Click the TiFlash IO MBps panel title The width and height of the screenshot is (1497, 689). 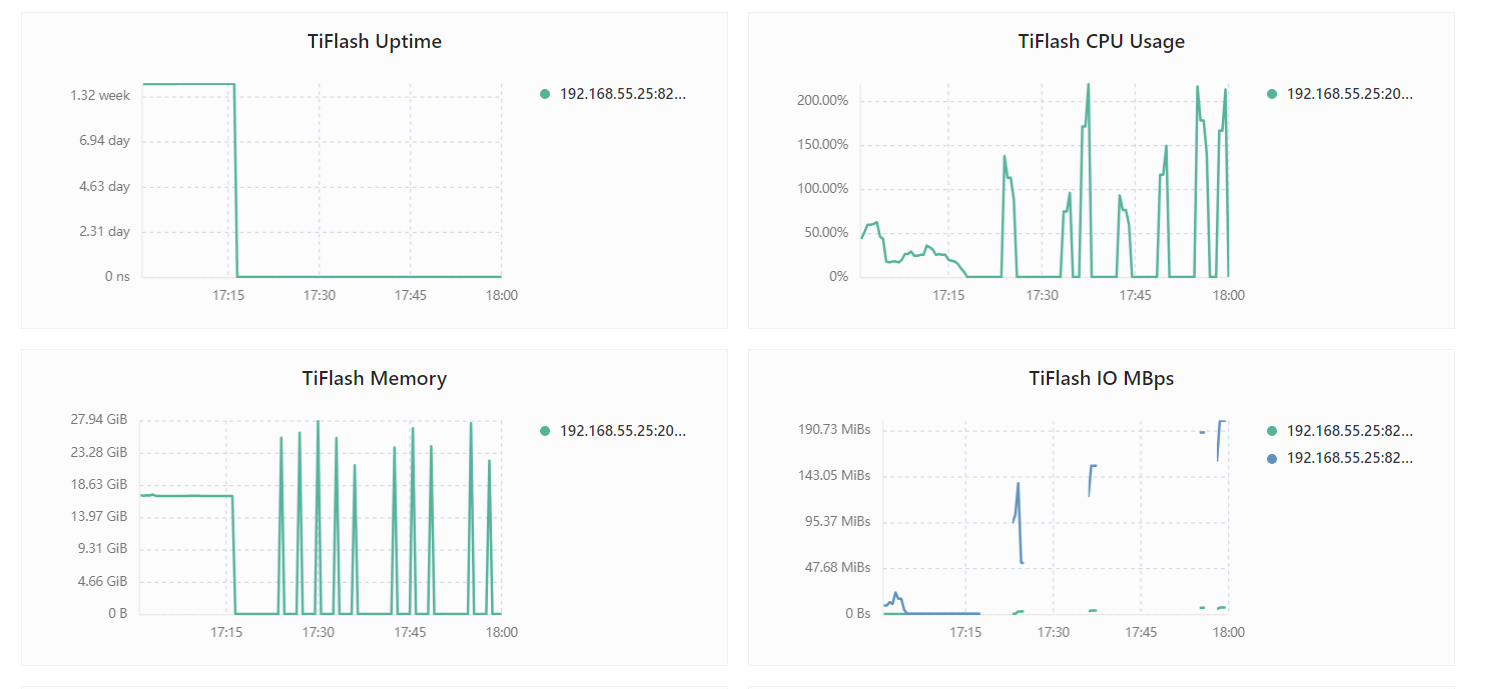coord(1101,379)
